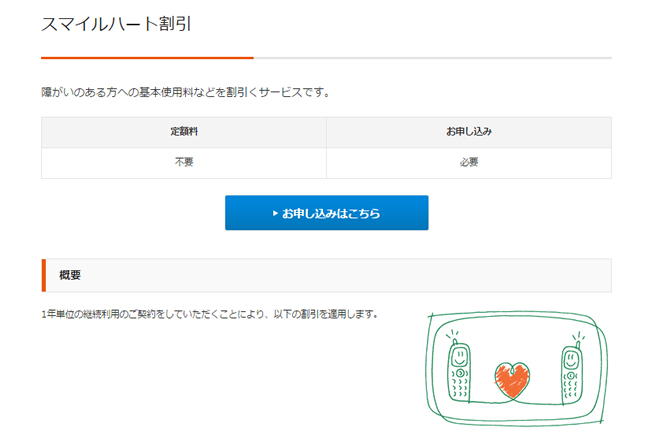Screen dimensions: 659x439
Task: Click the description about 障がいのある方
Action: [185, 92]
